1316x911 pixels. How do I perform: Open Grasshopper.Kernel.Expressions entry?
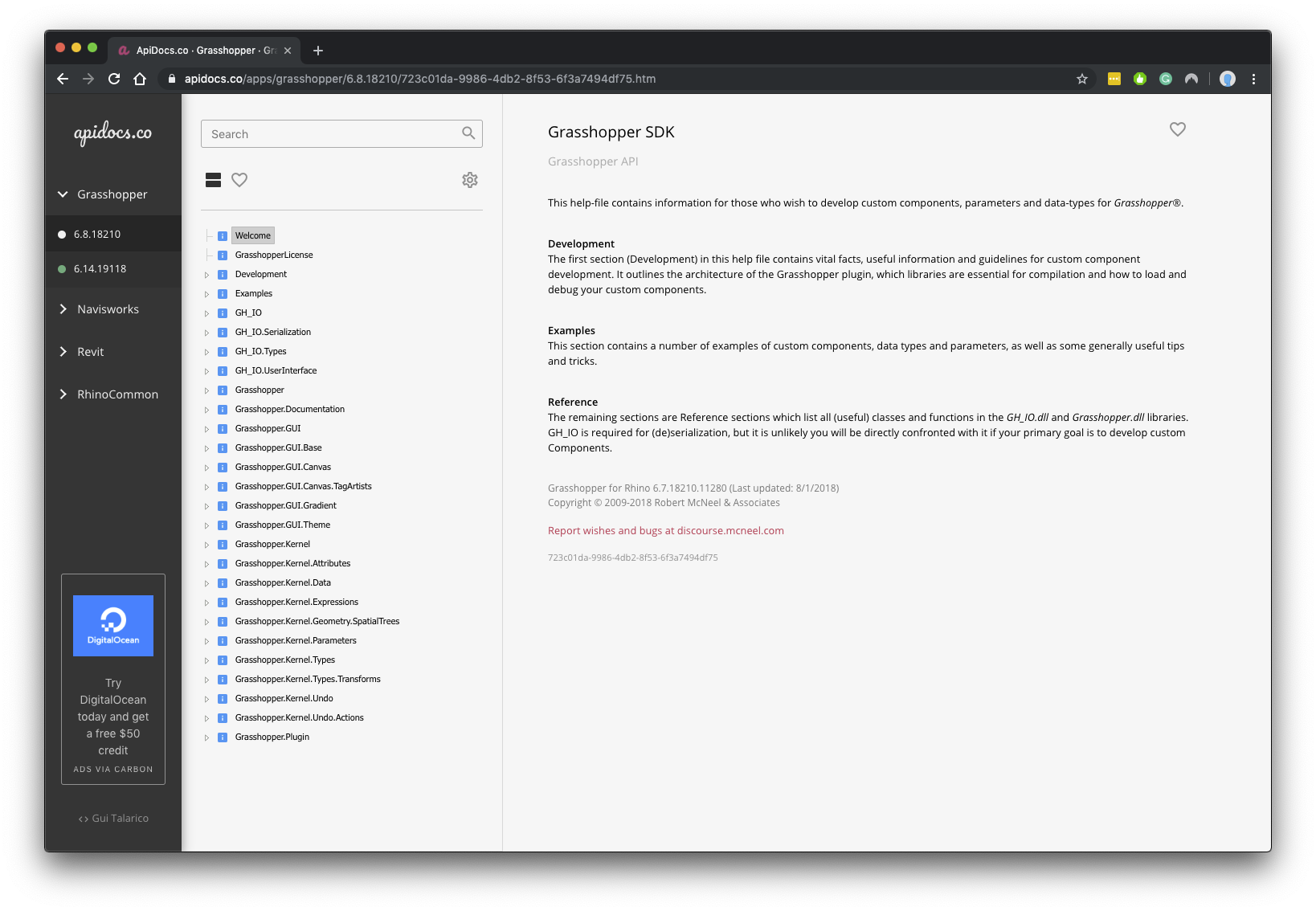click(296, 602)
